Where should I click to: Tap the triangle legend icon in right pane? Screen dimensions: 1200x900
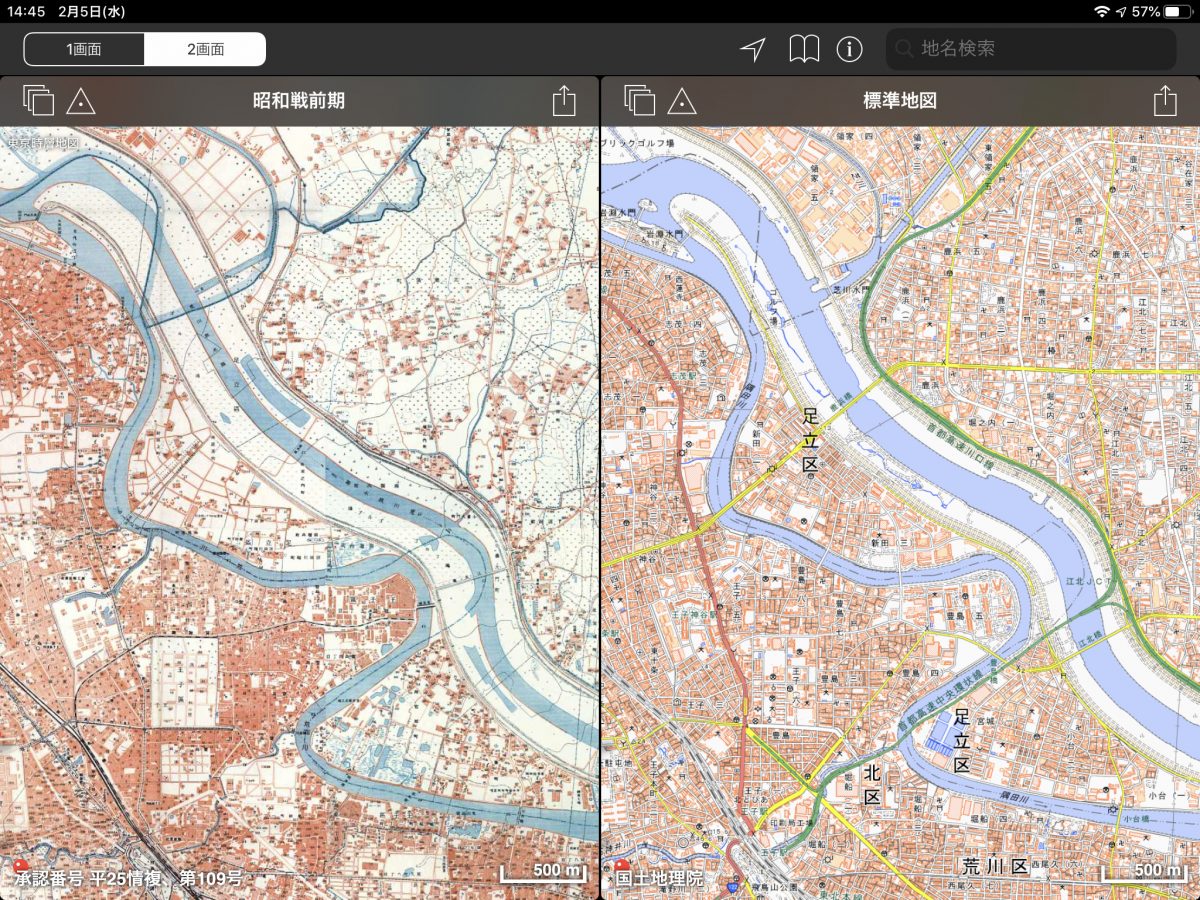(682, 101)
